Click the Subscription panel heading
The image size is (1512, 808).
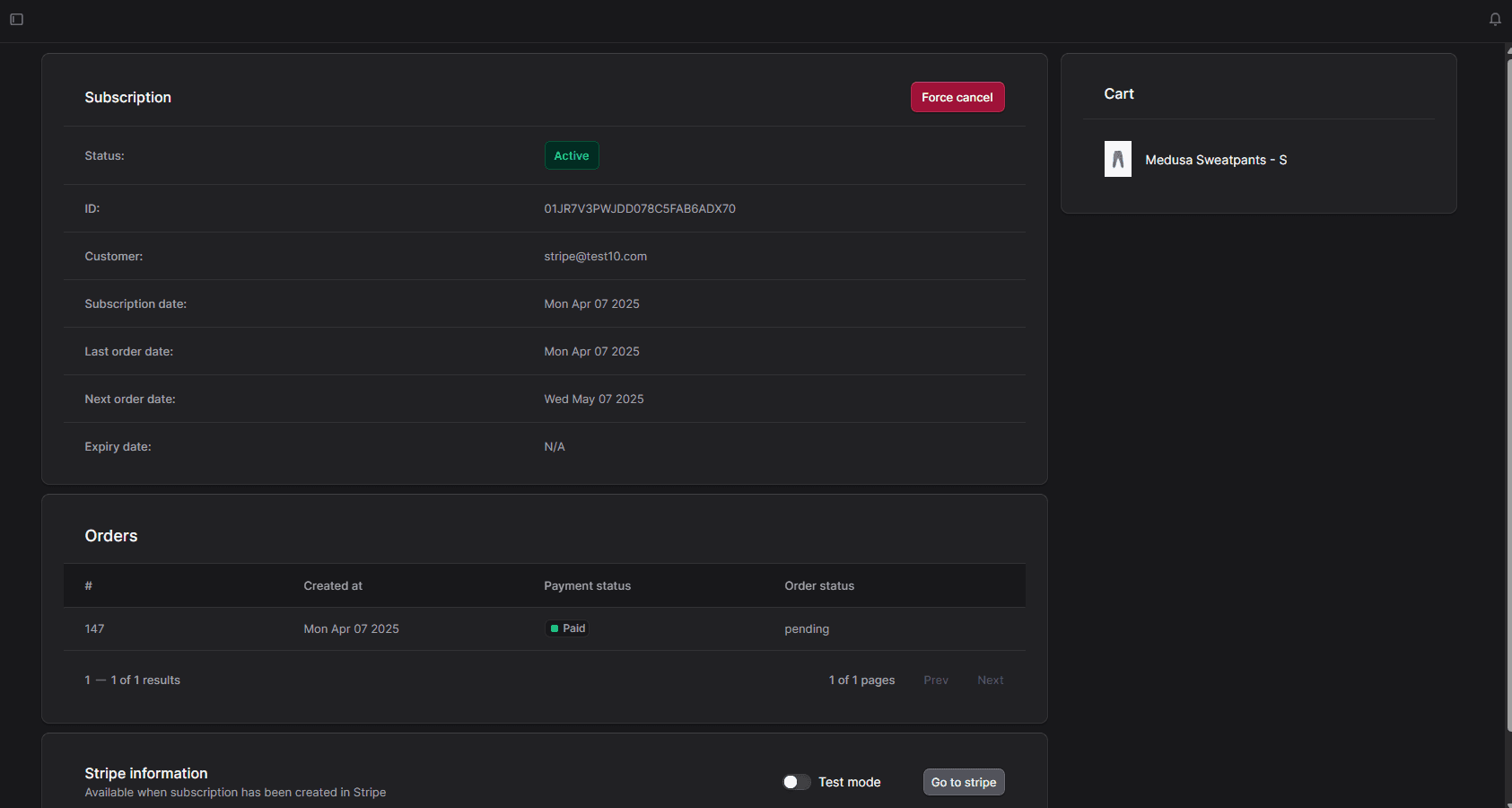click(127, 97)
